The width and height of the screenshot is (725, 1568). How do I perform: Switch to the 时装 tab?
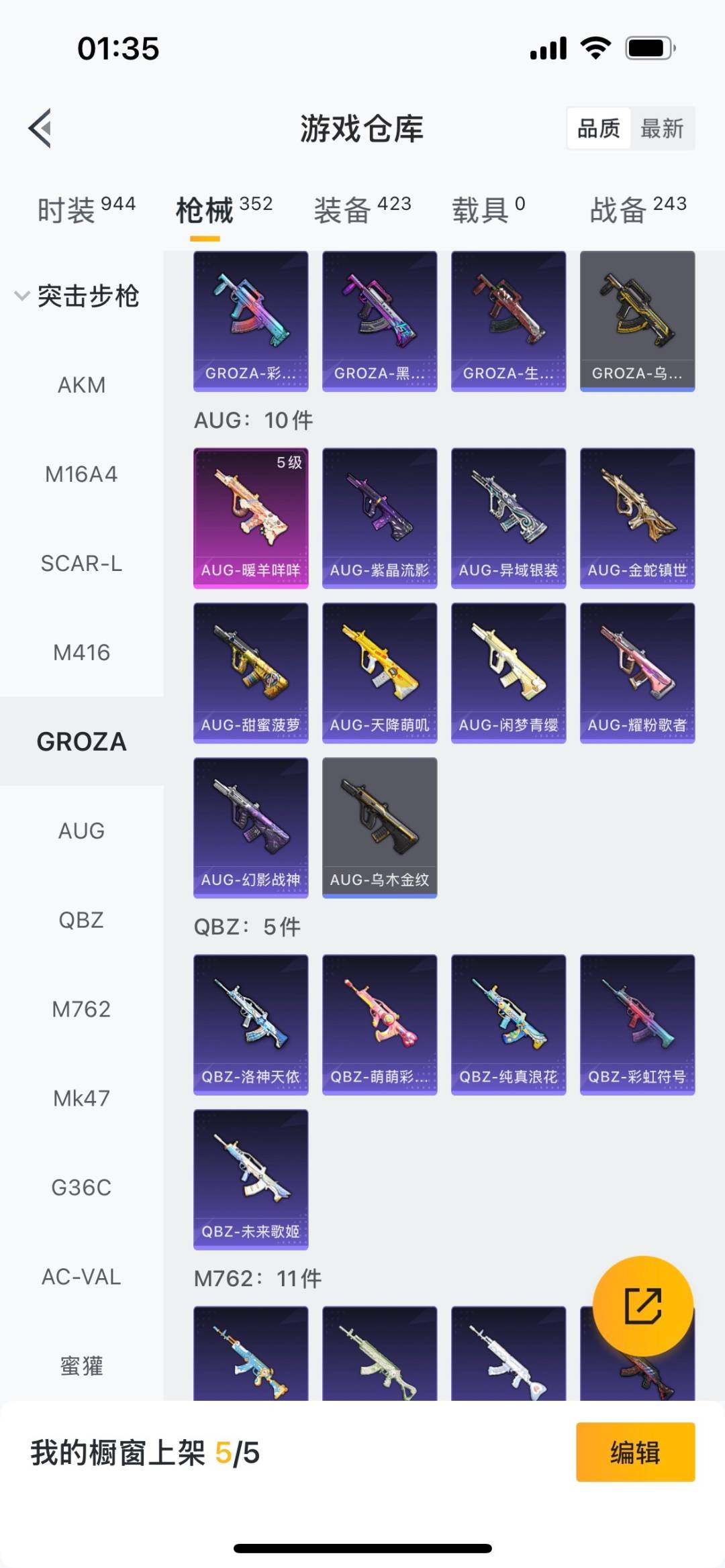87,210
